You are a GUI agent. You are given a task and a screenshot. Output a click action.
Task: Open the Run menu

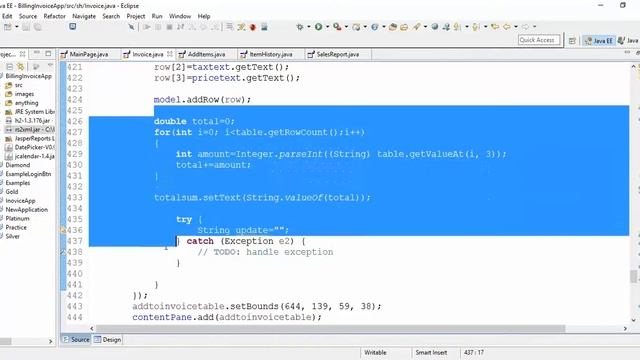tap(157, 16)
